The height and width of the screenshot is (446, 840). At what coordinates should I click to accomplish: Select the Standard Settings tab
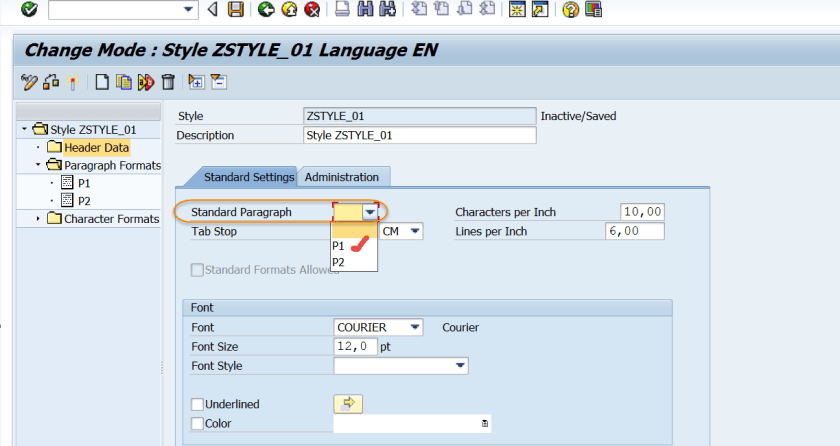249,177
